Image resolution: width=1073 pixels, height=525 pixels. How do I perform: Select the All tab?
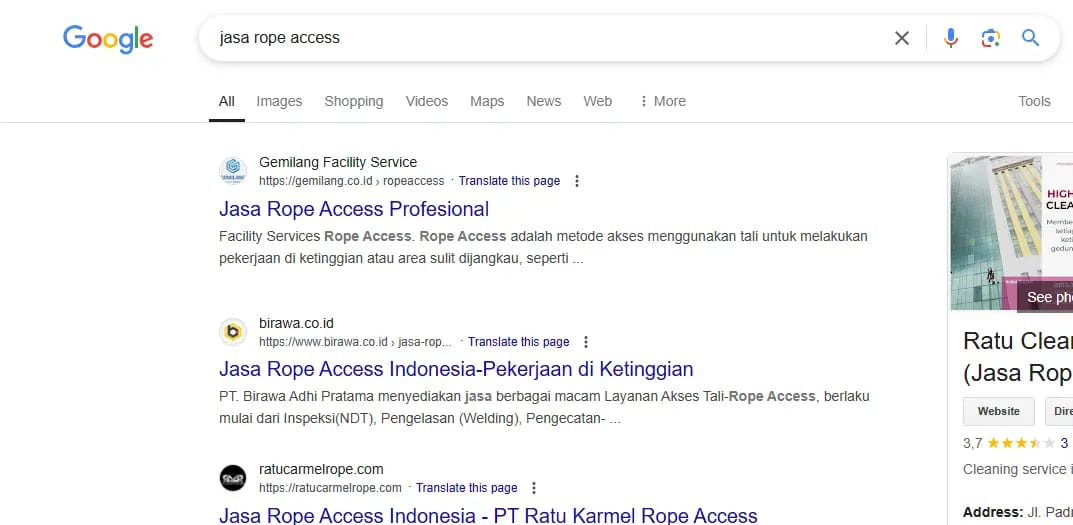pyautogui.click(x=227, y=101)
